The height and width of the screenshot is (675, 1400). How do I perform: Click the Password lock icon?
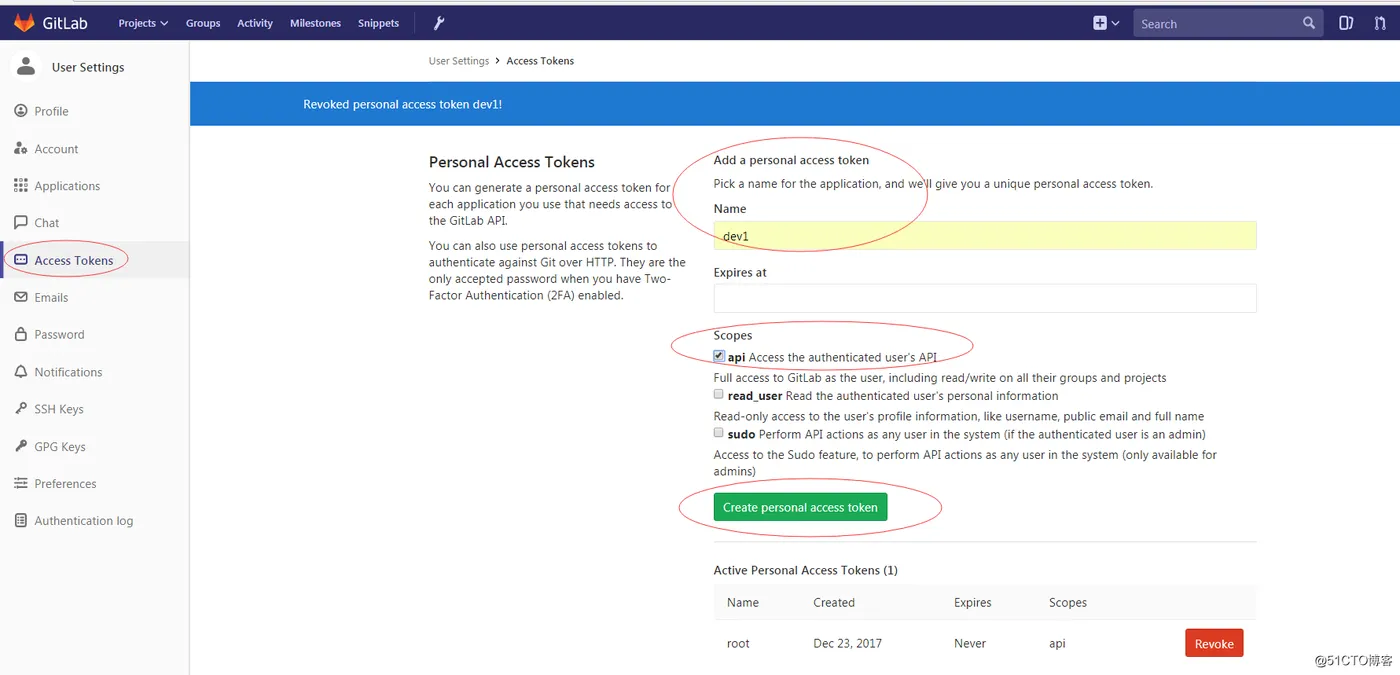[20, 334]
